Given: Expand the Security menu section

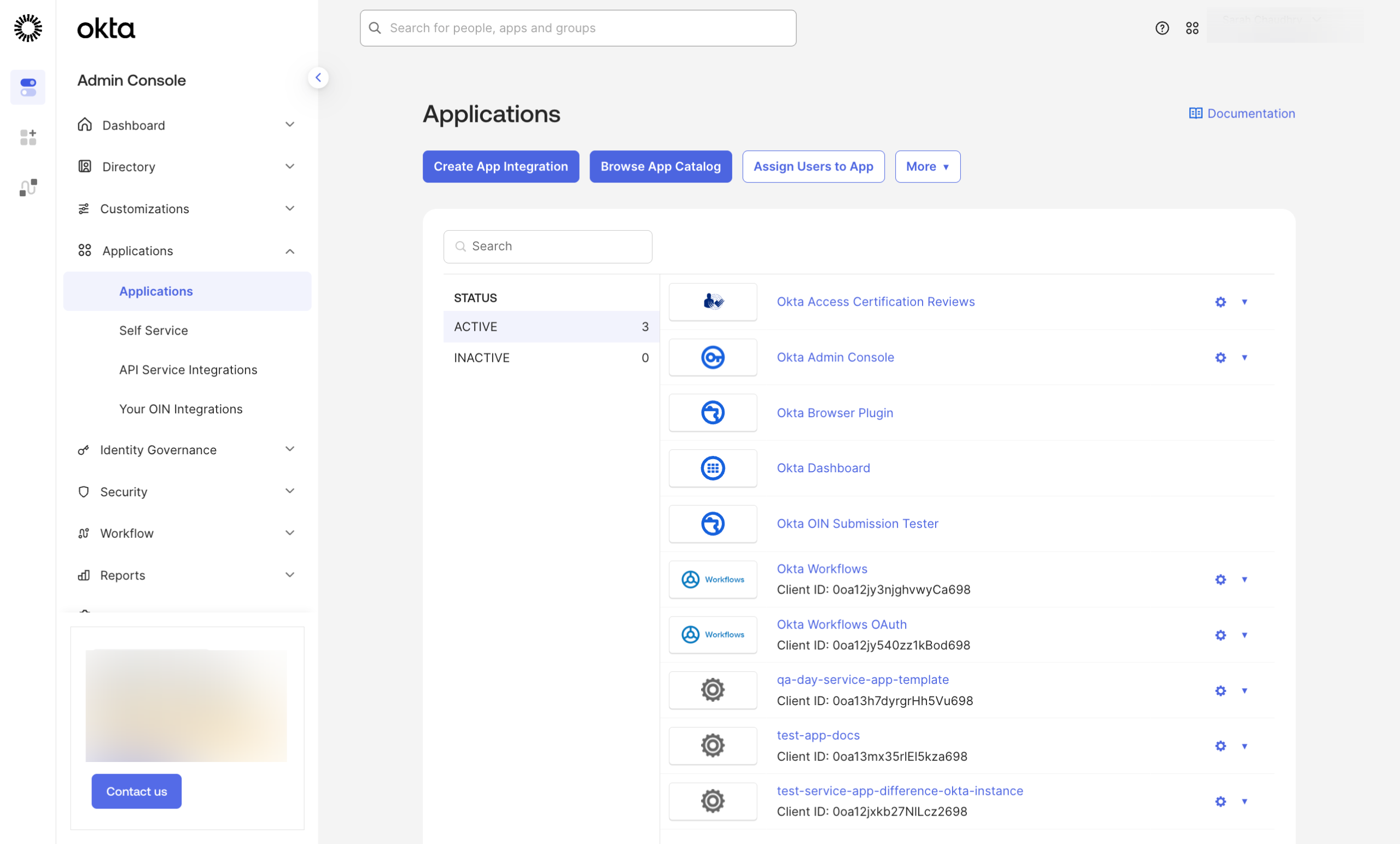Looking at the screenshot, I should click(188, 491).
